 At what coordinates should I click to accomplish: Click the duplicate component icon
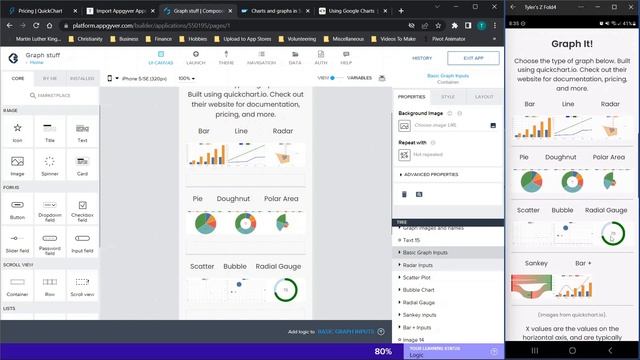tap(419, 194)
